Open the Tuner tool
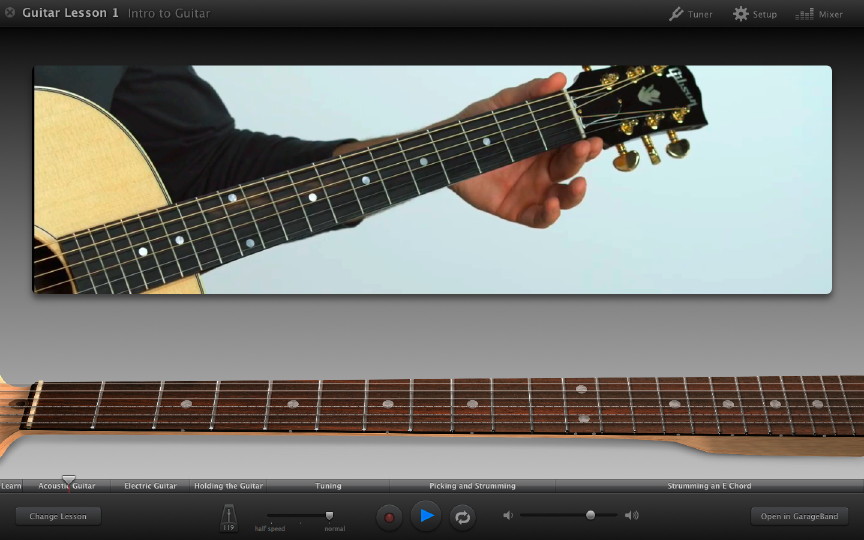Screen dimensions: 864x540 [x=690, y=14]
